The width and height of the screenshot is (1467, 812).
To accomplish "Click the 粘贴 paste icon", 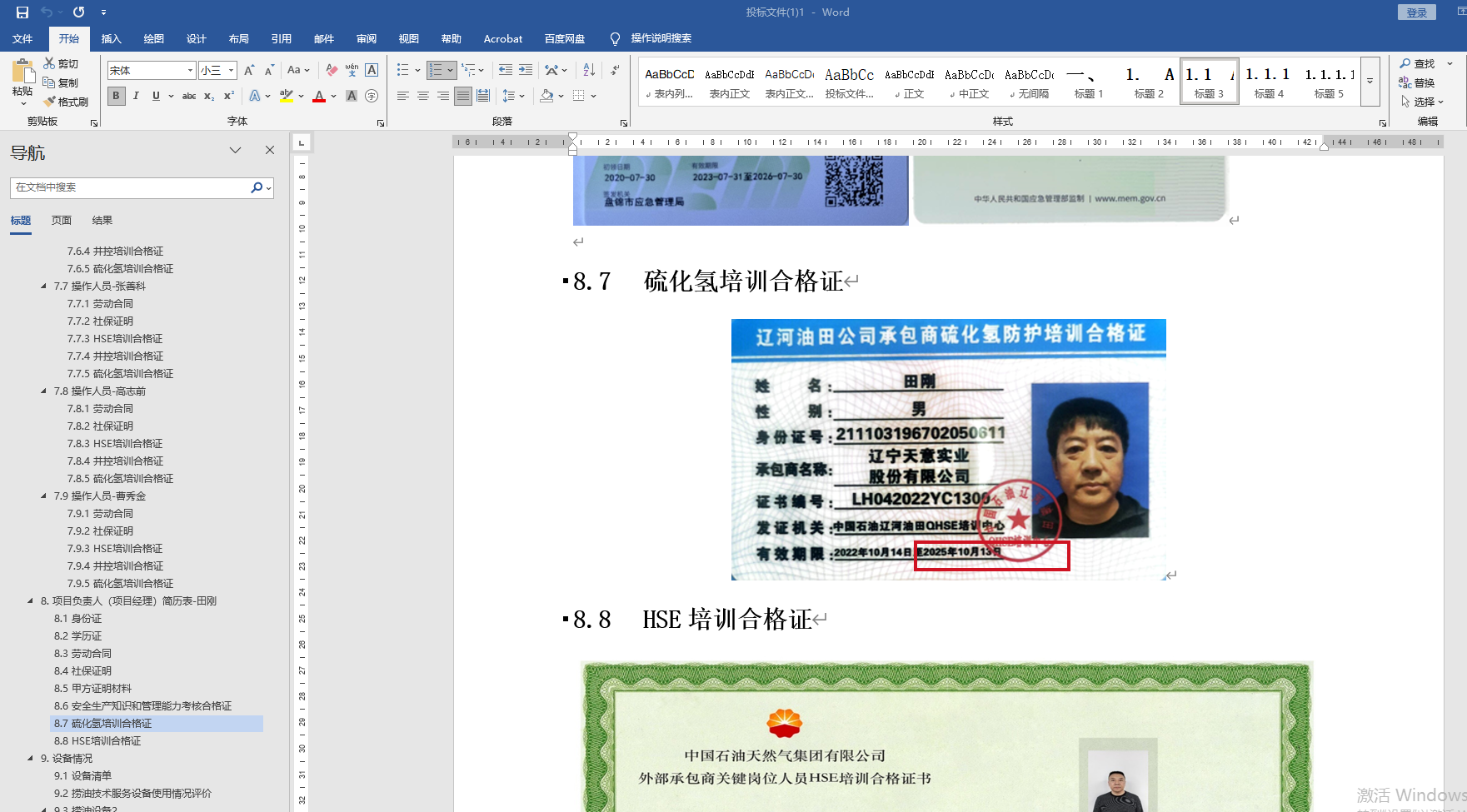I will (22, 72).
